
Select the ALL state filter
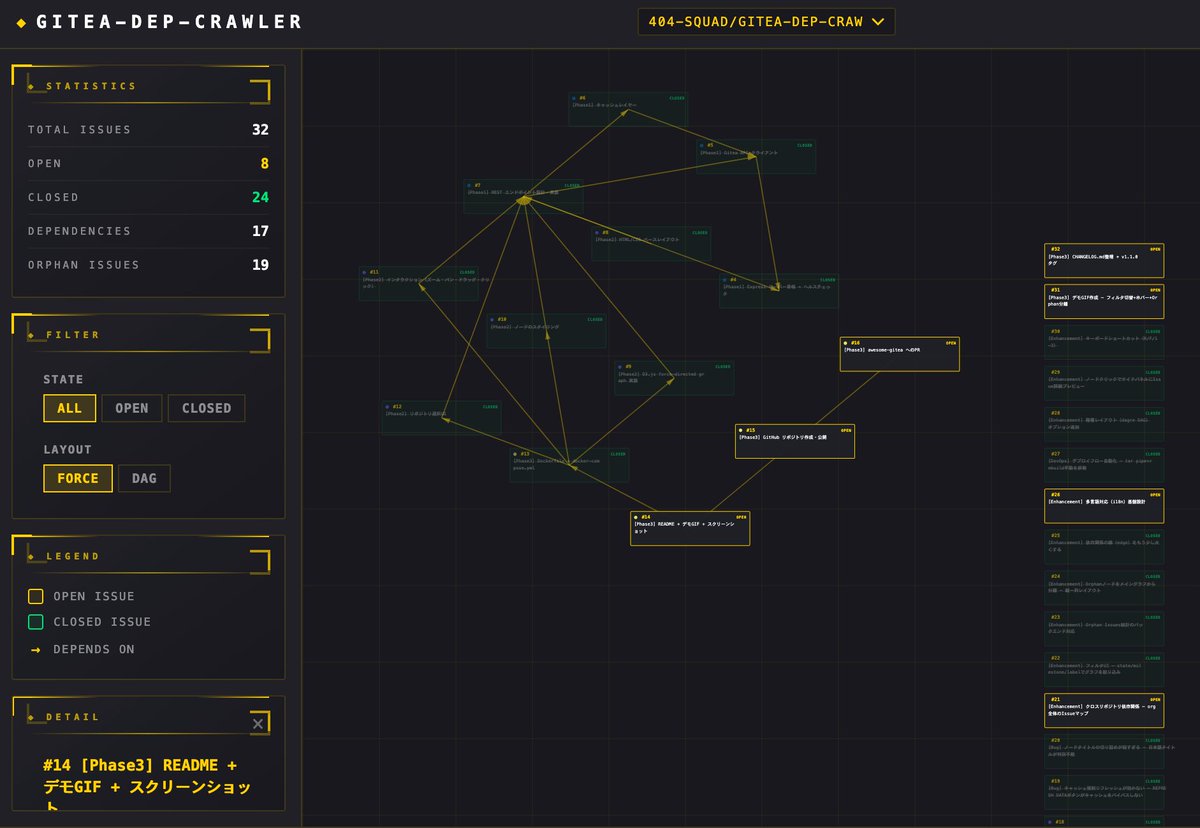70,408
